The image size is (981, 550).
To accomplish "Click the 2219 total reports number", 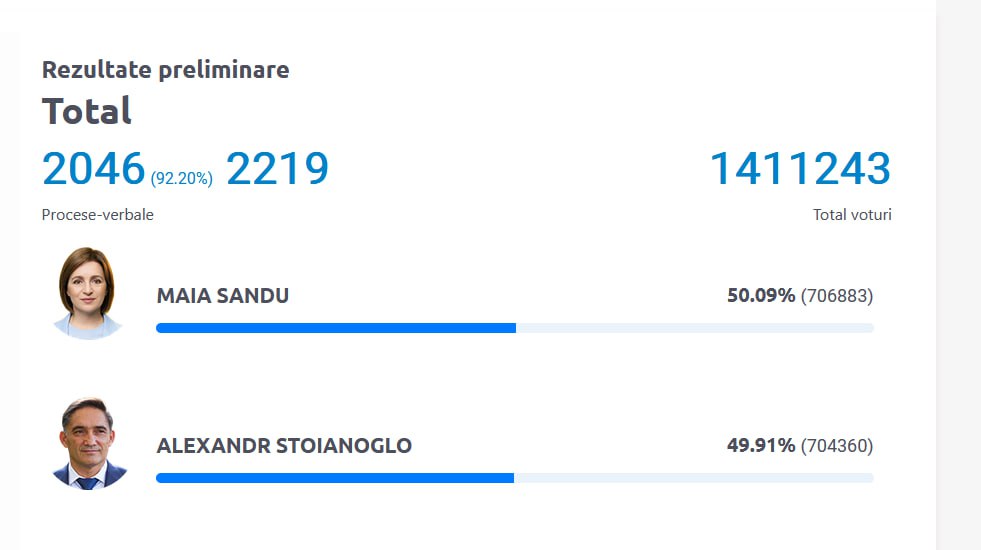I will (277, 169).
